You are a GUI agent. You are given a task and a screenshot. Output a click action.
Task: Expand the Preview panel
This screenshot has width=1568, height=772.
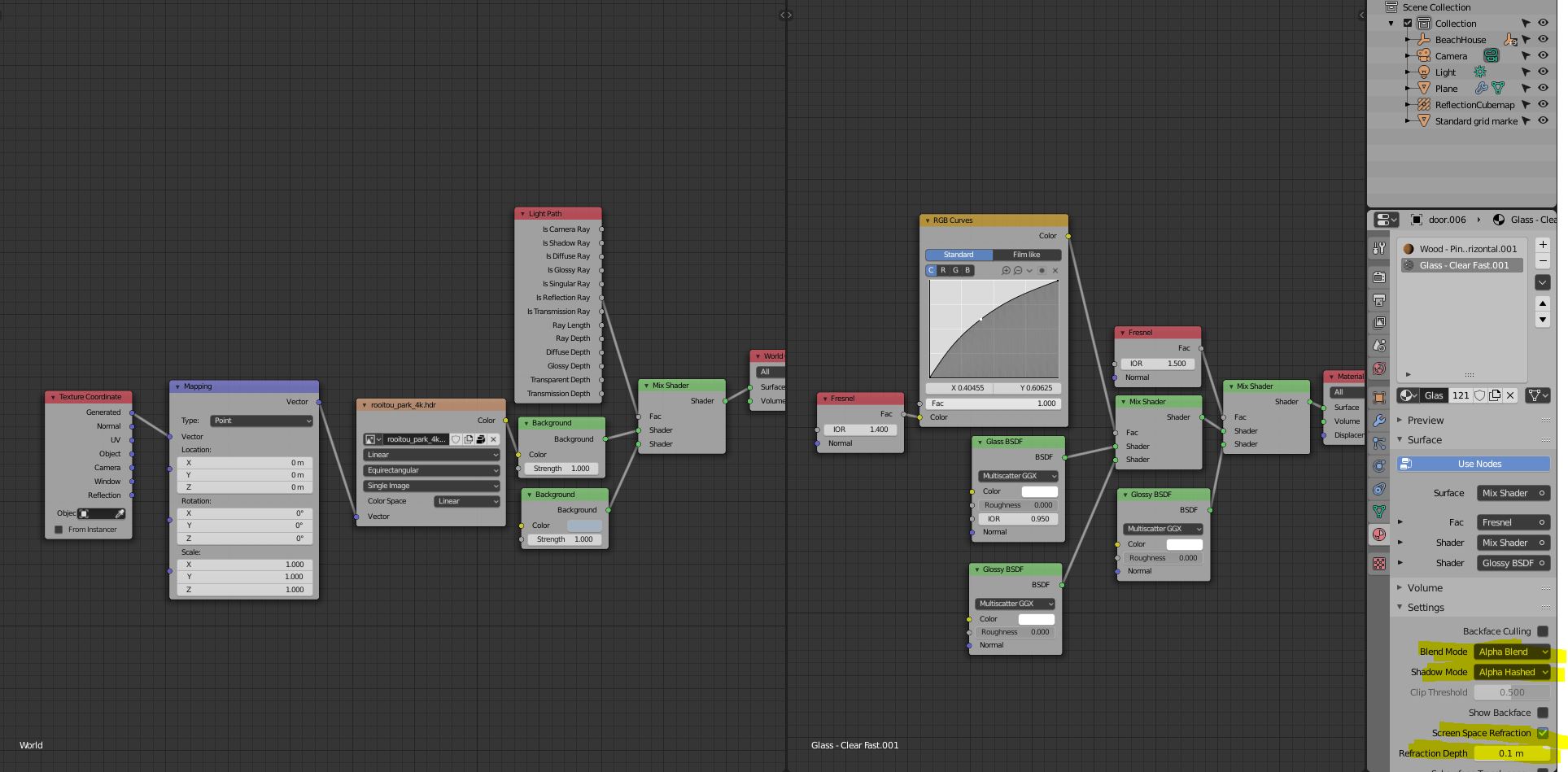point(1400,421)
